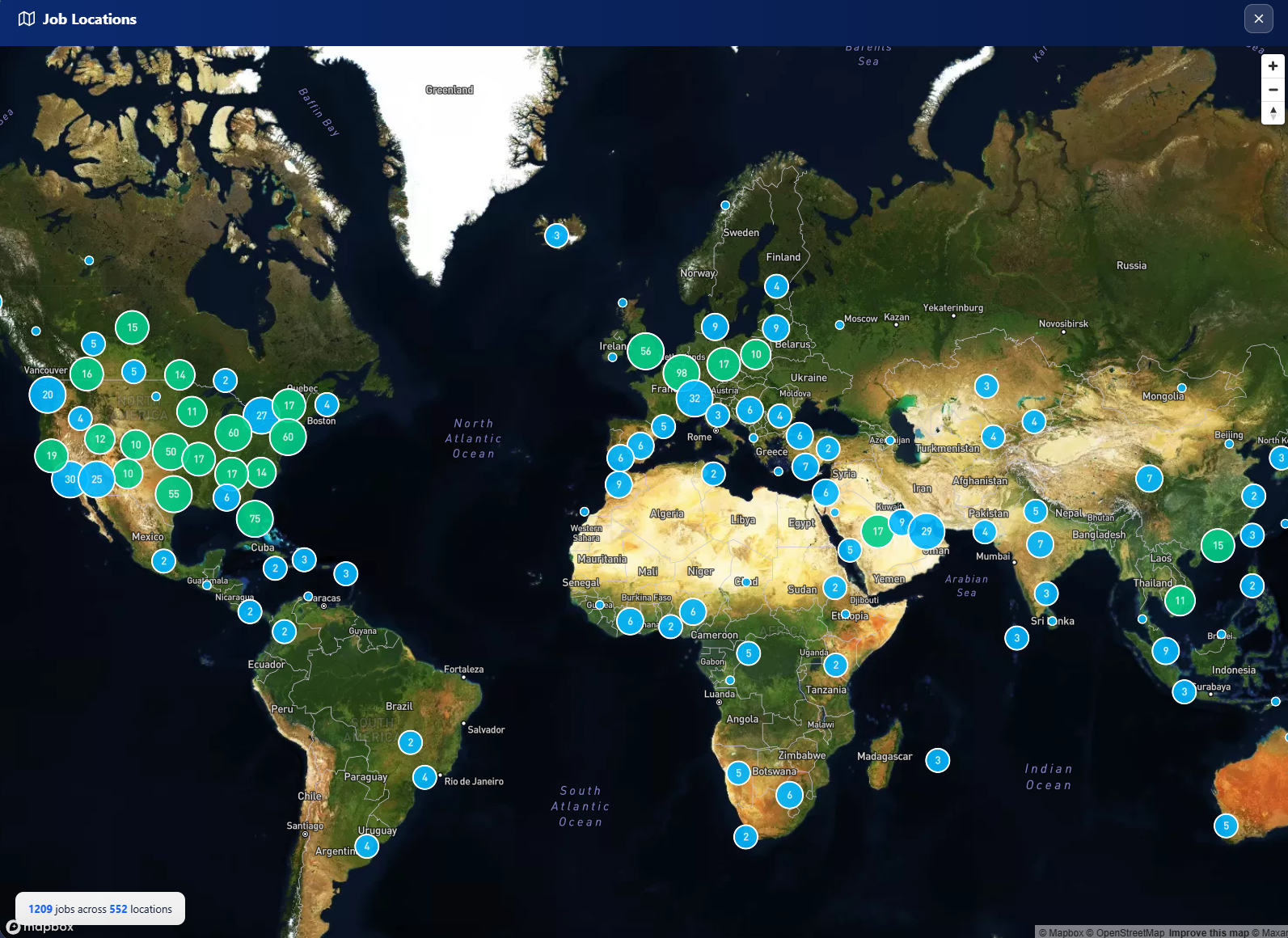Click the 1209 jobs across 552 locations summary

tap(100, 909)
